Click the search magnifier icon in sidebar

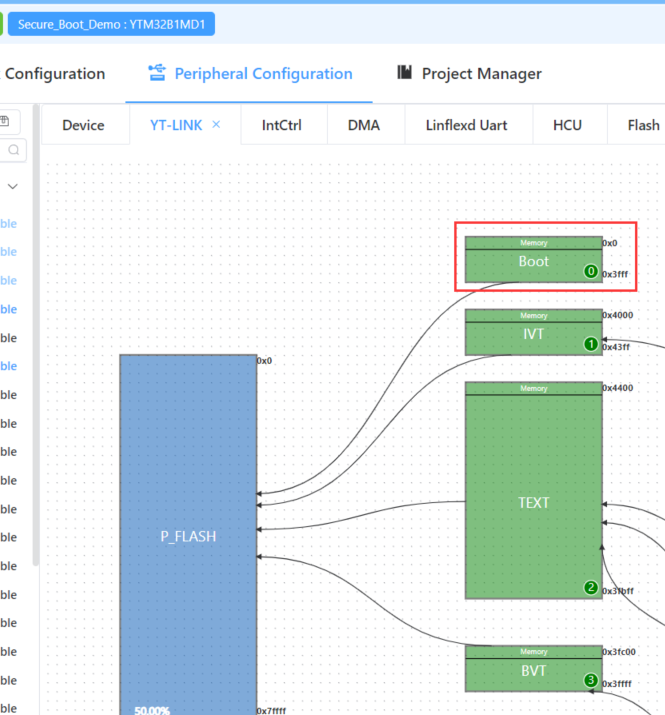tap(14, 150)
